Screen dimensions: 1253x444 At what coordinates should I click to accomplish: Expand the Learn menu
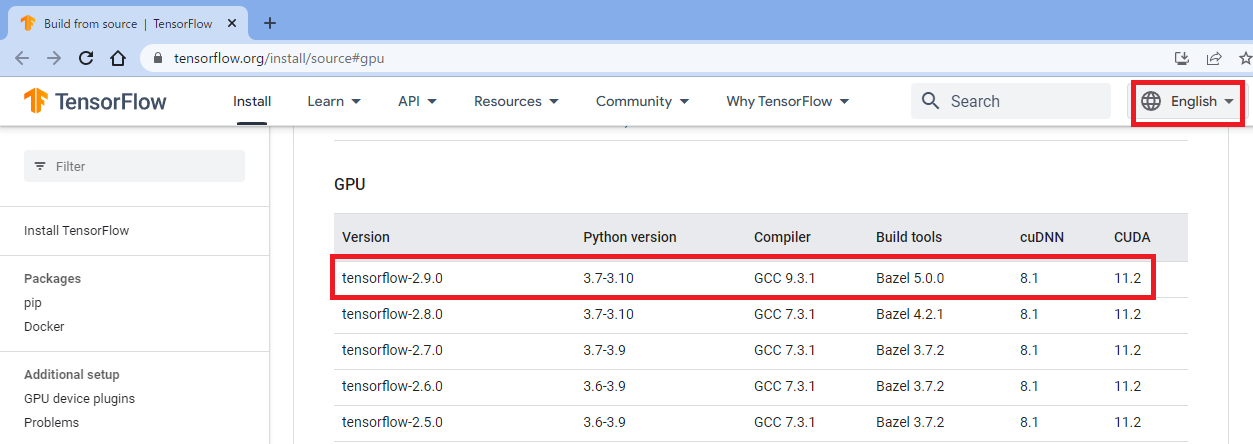(334, 101)
